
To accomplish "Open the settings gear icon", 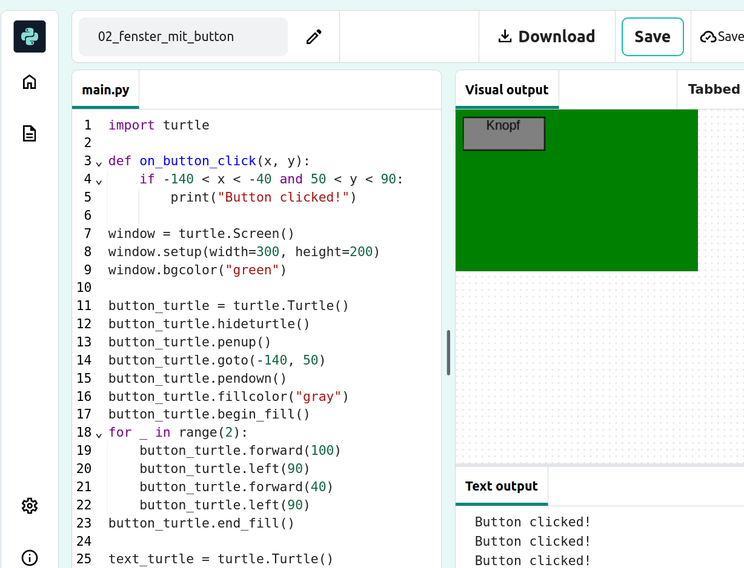I will 29,505.
